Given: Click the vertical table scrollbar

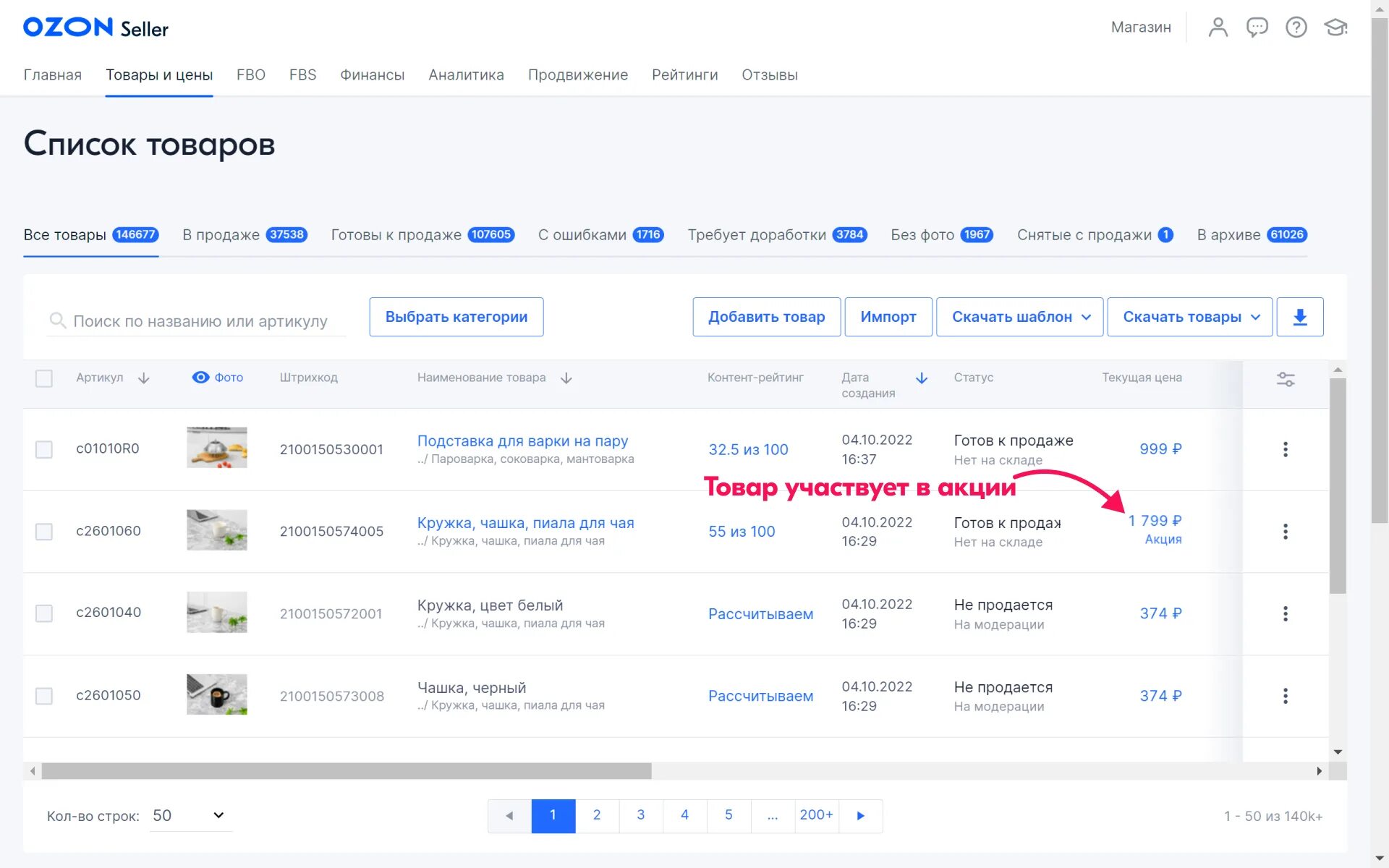Looking at the screenshot, I should (x=1338, y=486).
